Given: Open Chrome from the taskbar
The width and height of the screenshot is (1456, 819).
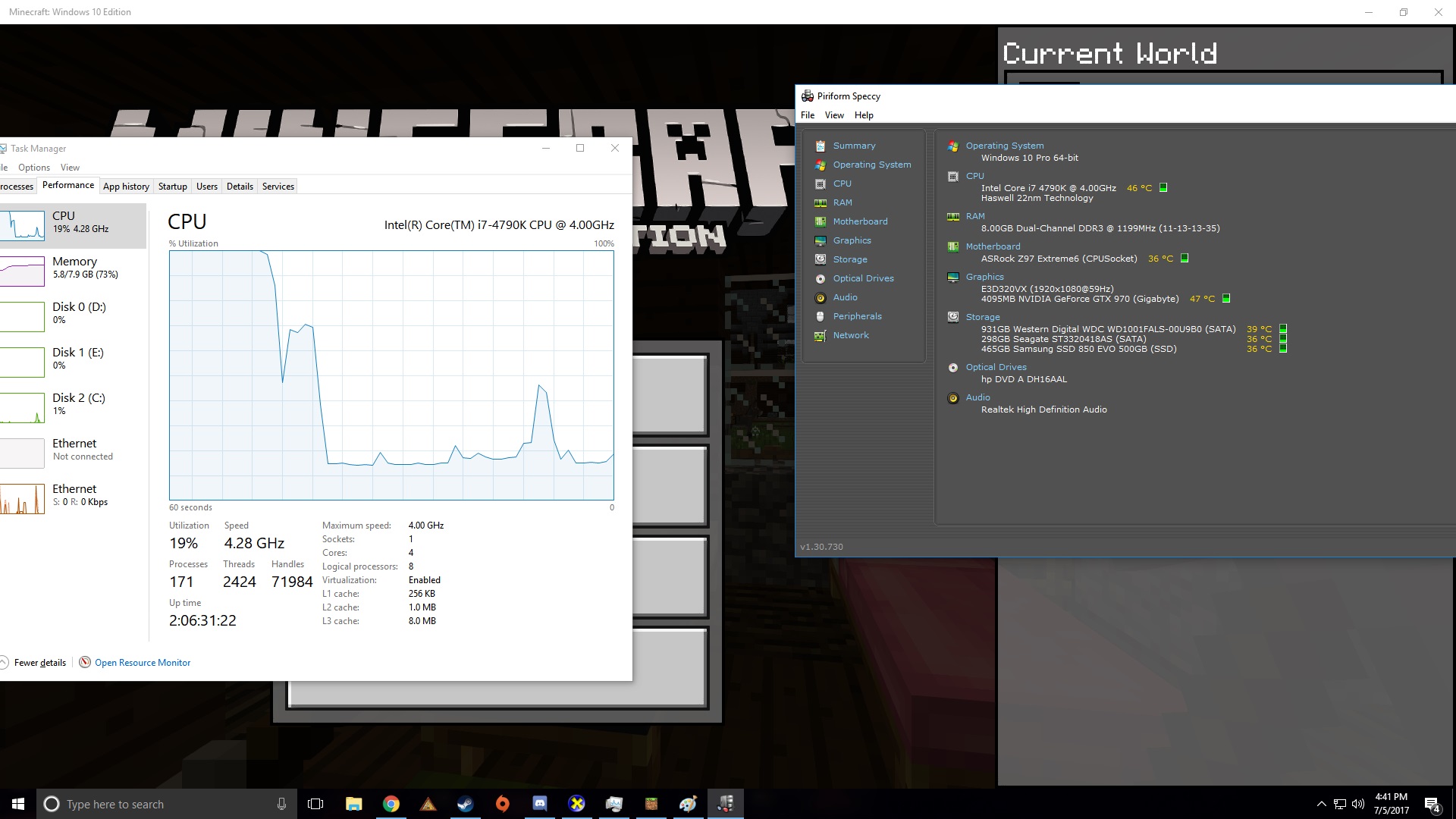Looking at the screenshot, I should coord(391,804).
